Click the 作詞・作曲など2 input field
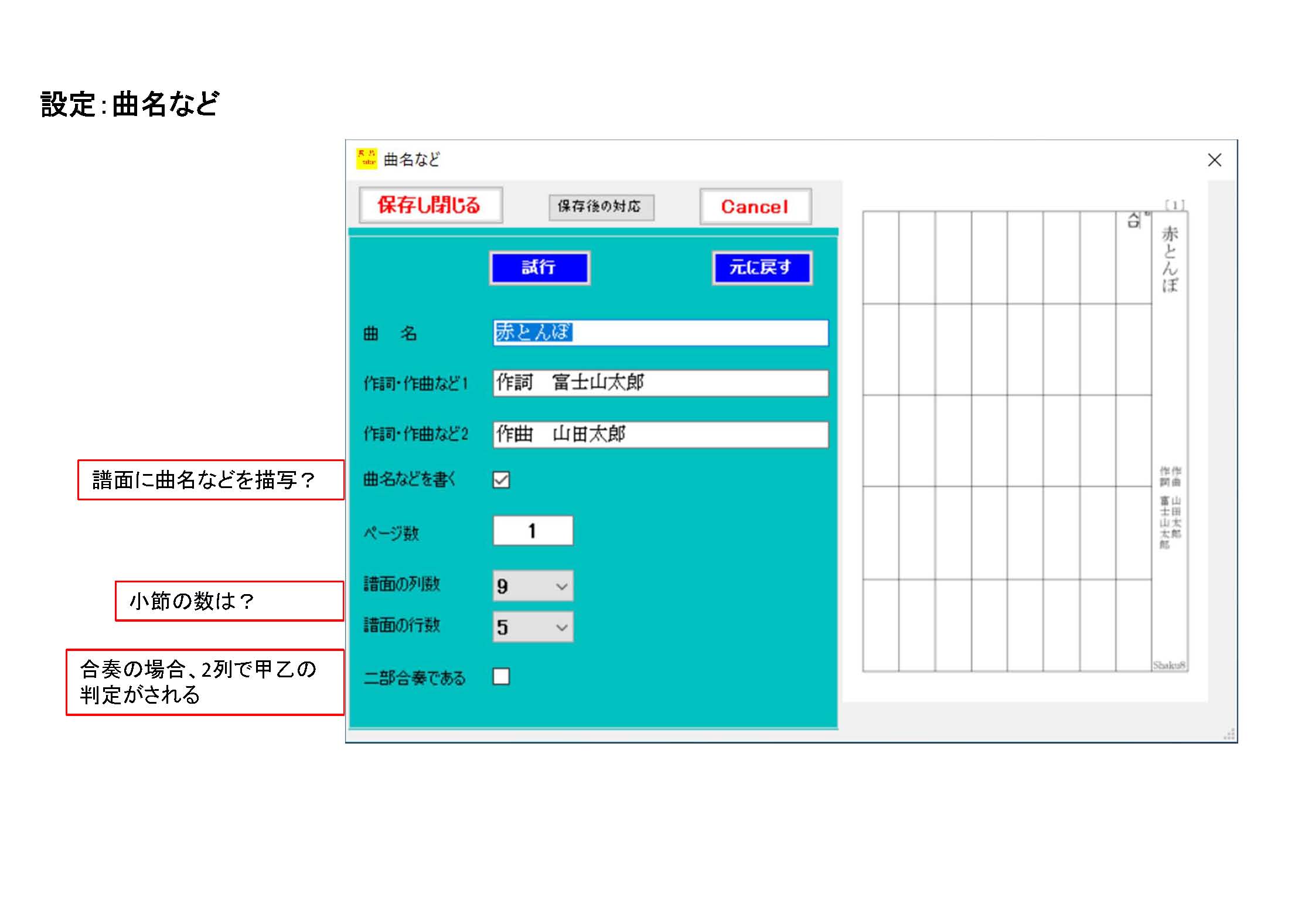The image size is (1305, 924). 660,434
